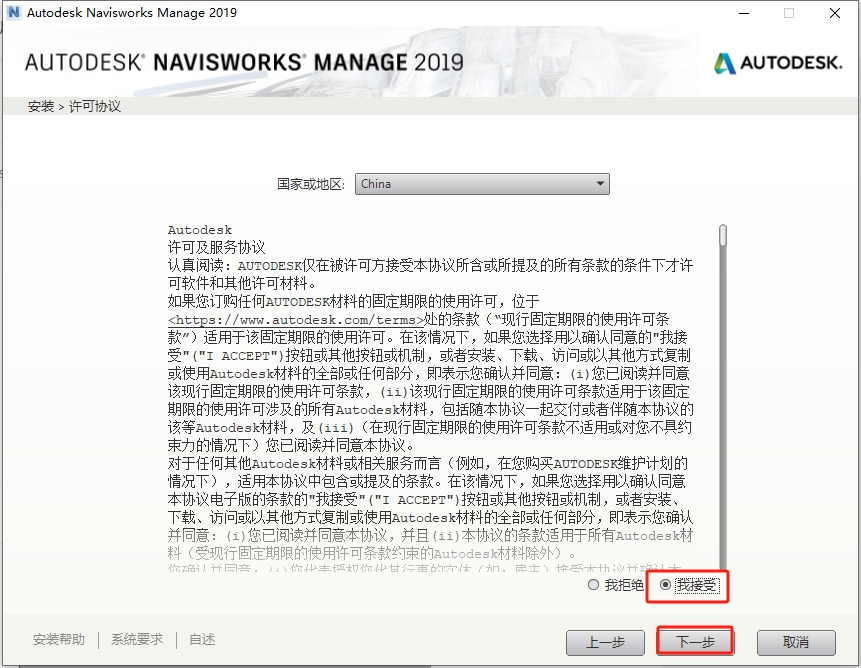Click the 安装 breadcrumb item
Image resolution: width=861 pixels, height=668 pixels.
(x=41, y=106)
